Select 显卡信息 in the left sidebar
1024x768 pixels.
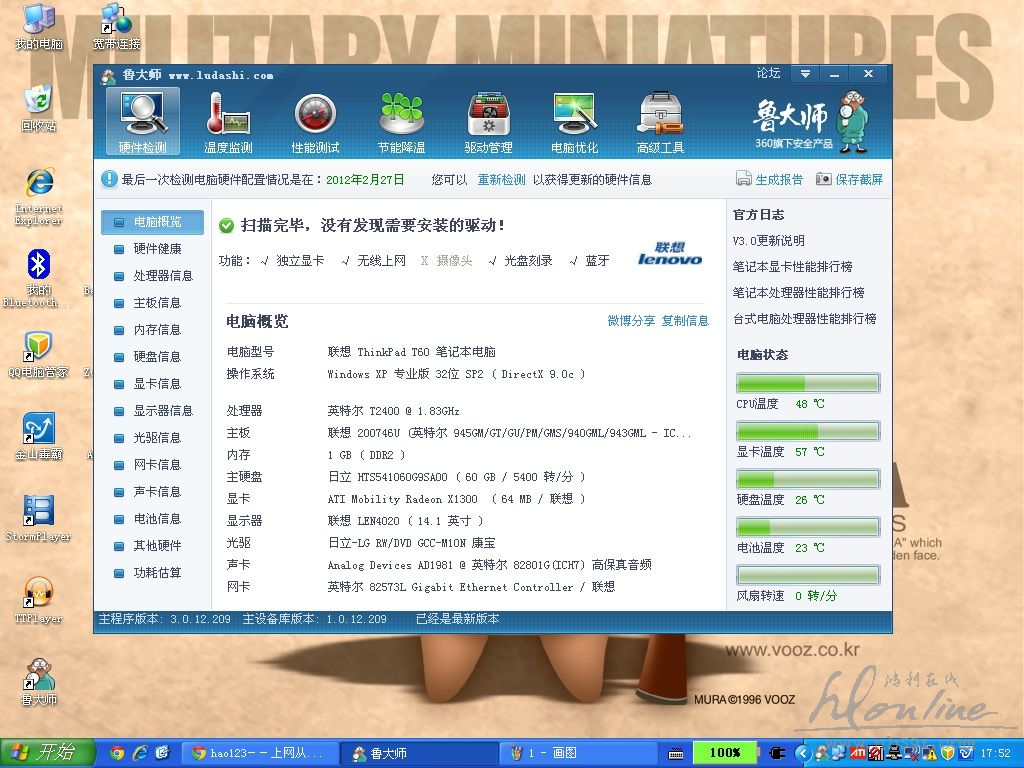click(x=157, y=384)
